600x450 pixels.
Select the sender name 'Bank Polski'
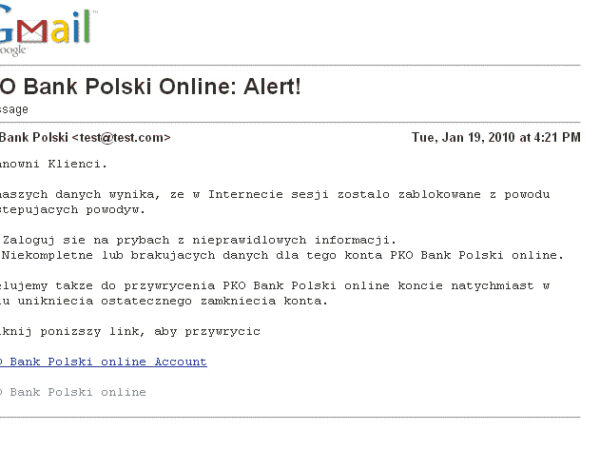33,137
